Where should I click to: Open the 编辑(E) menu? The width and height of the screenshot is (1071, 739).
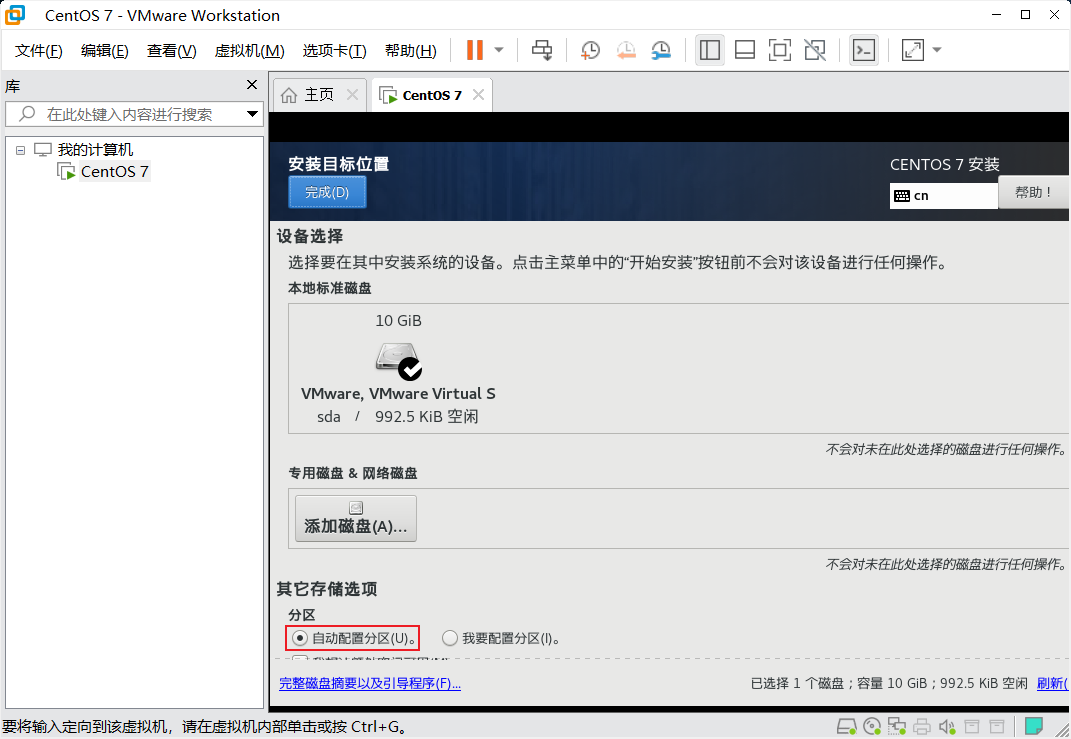pos(105,51)
